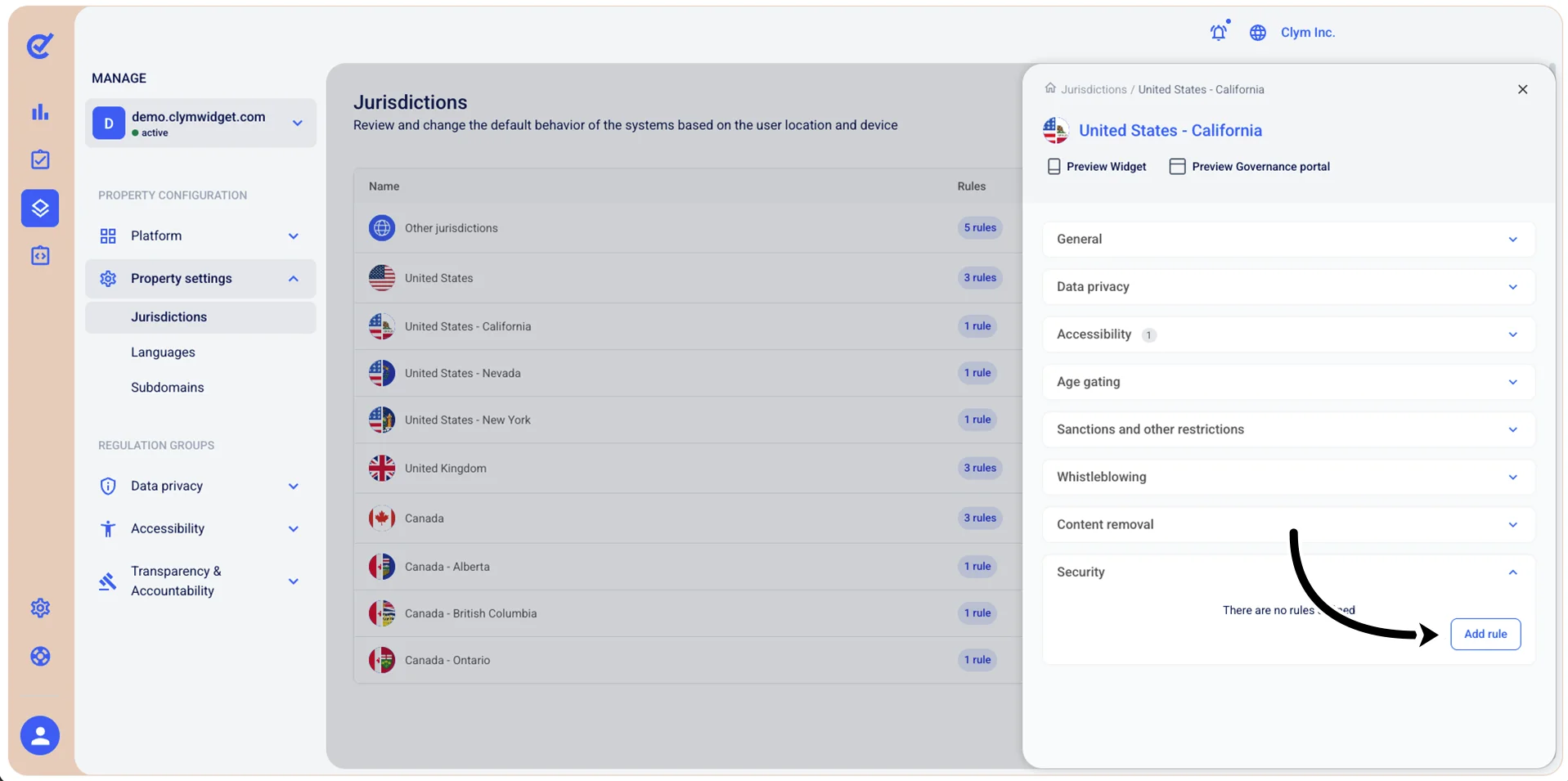Click the home icon in breadcrumb
The image size is (1568, 781).
(1050, 88)
